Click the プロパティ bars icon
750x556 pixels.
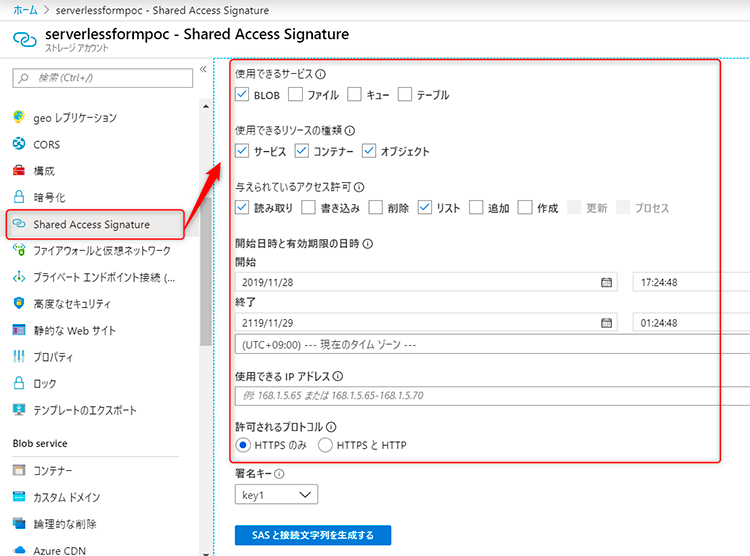coord(19,356)
